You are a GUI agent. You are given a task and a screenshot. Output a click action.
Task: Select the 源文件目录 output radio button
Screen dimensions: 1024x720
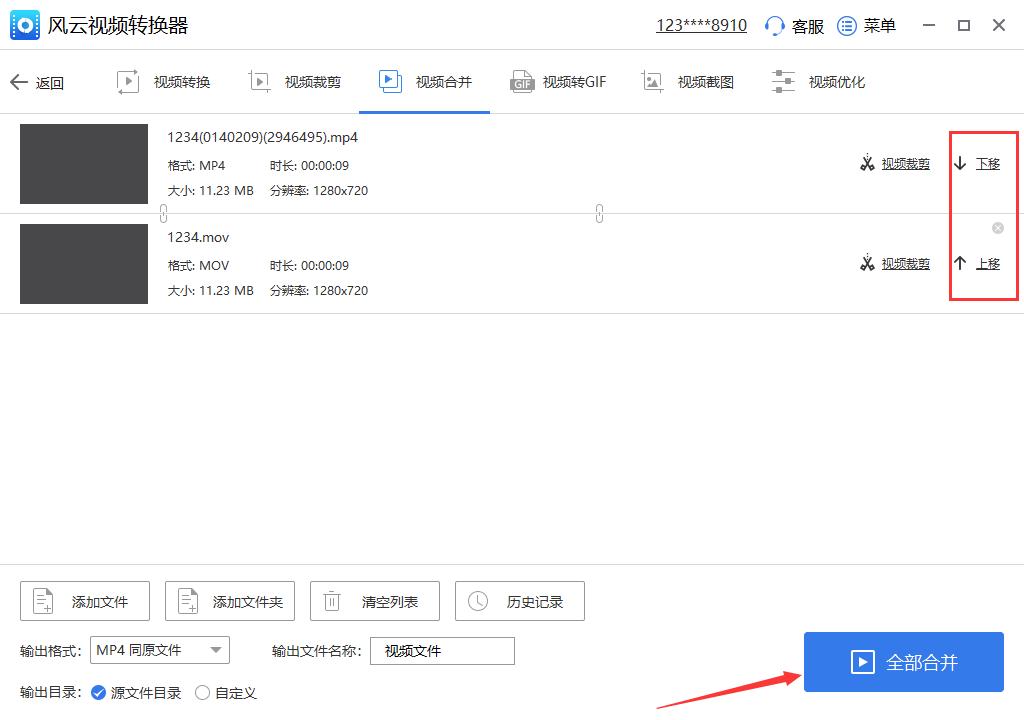(97, 691)
